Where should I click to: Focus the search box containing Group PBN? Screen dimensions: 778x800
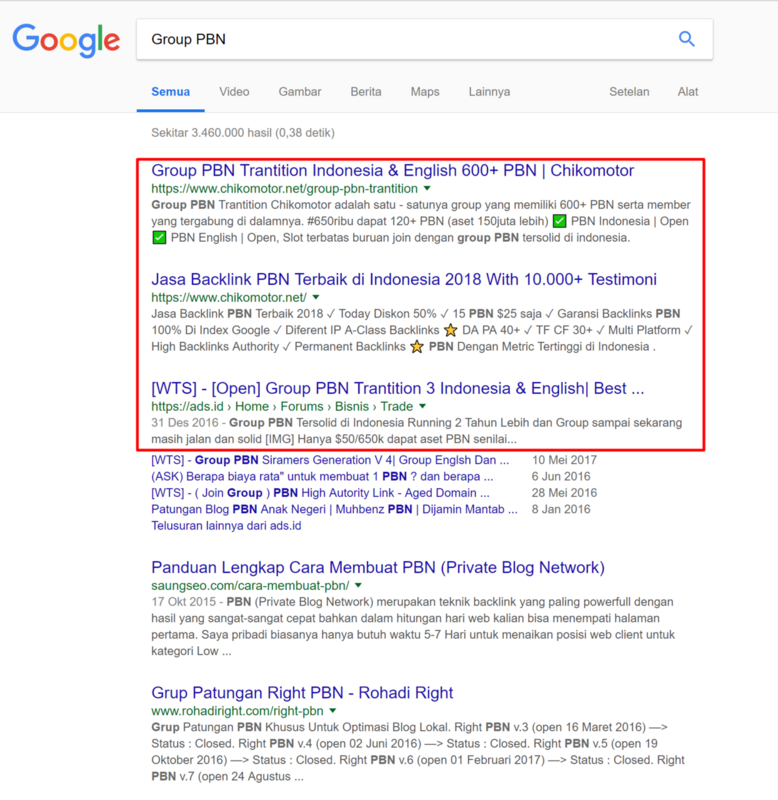[x=424, y=39]
